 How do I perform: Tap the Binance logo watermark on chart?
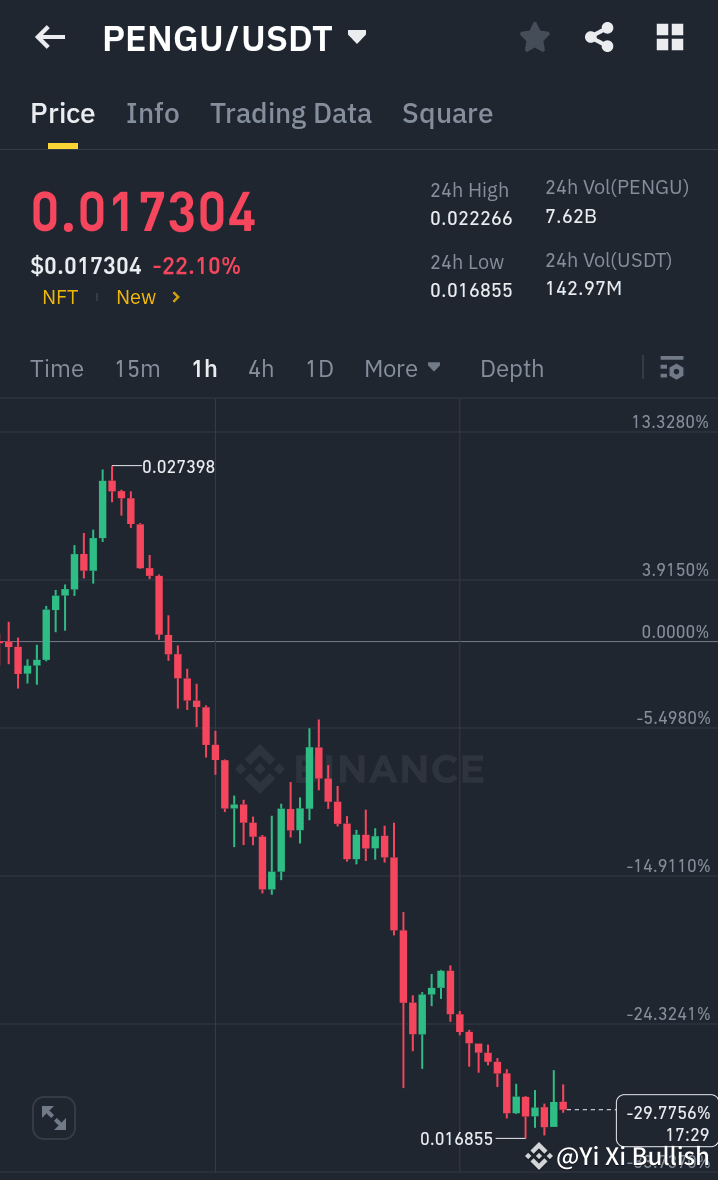pyautogui.click(x=360, y=770)
